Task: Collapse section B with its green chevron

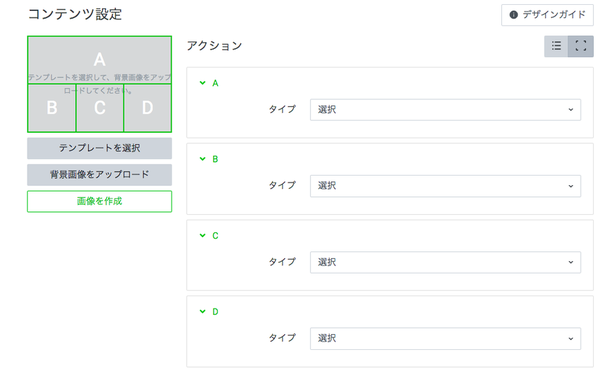Action: tap(202, 159)
